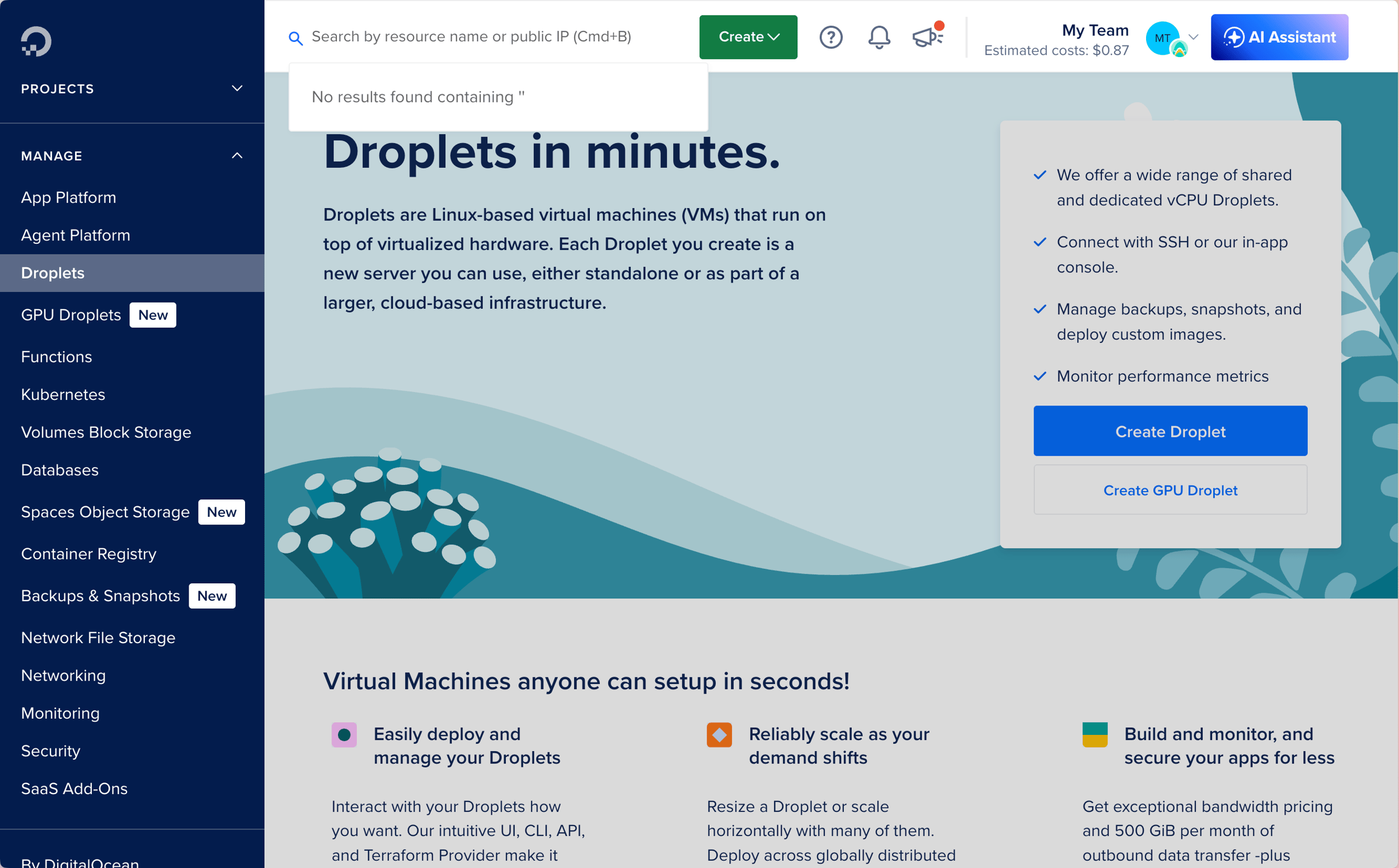Viewport: 1399px width, 868px height.
Task: Click 'Monitor performance metrics' list item
Action: [1162, 376]
